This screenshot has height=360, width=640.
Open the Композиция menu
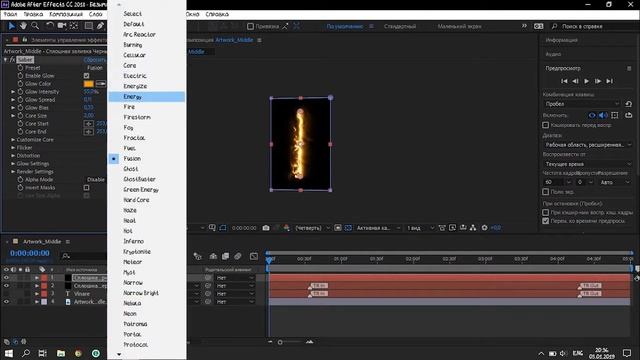pos(66,14)
